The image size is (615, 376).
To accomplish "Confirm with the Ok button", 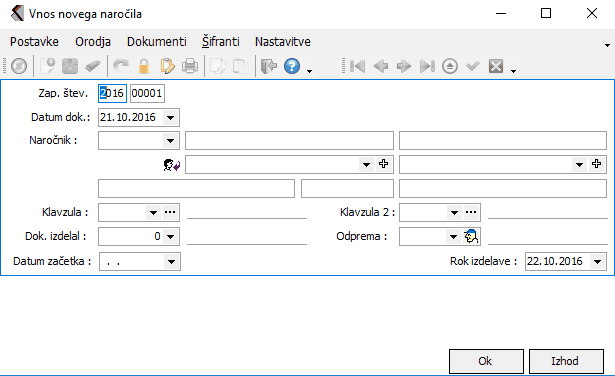I will coord(486,361).
